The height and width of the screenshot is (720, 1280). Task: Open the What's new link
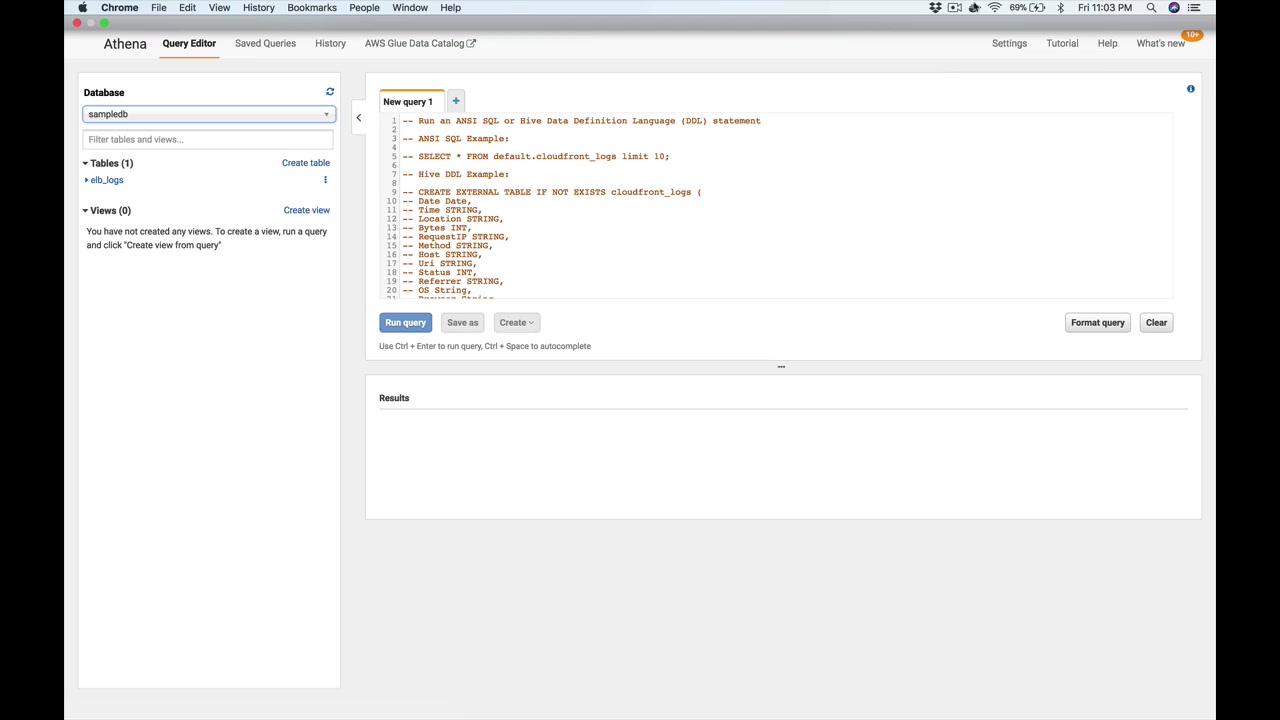[1161, 43]
